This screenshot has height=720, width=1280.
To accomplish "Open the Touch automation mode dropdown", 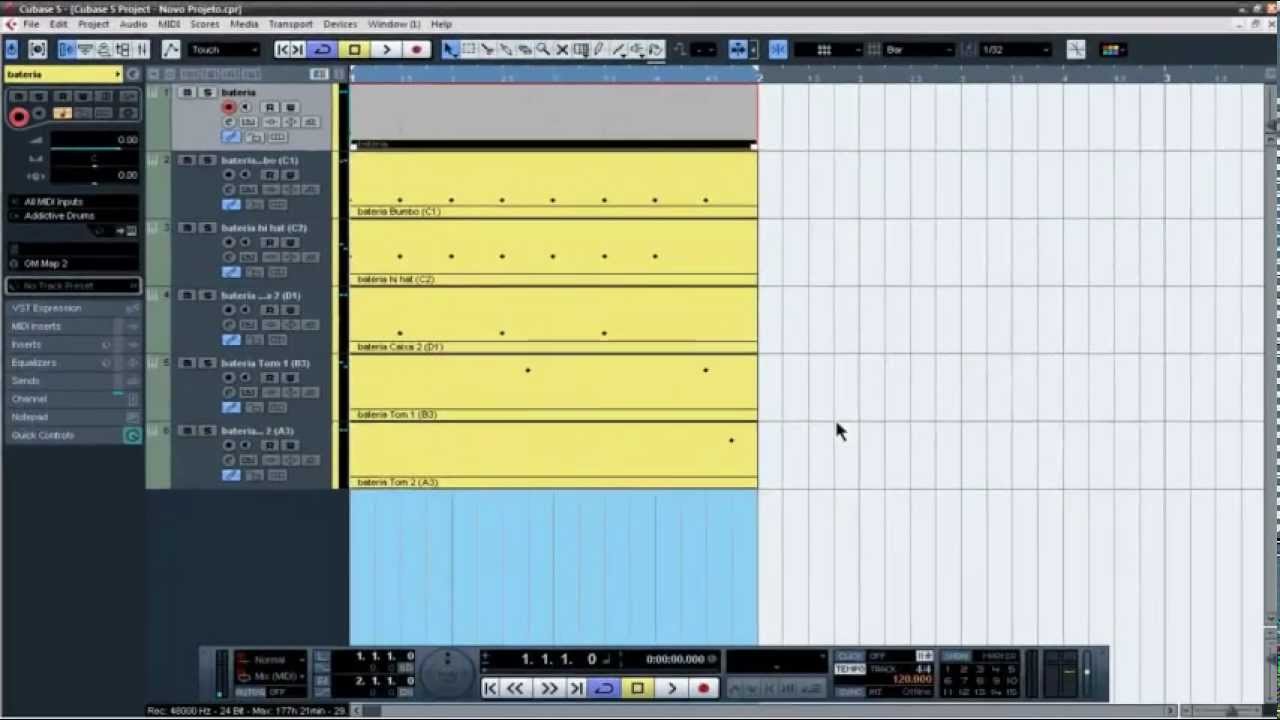I will coord(224,49).
